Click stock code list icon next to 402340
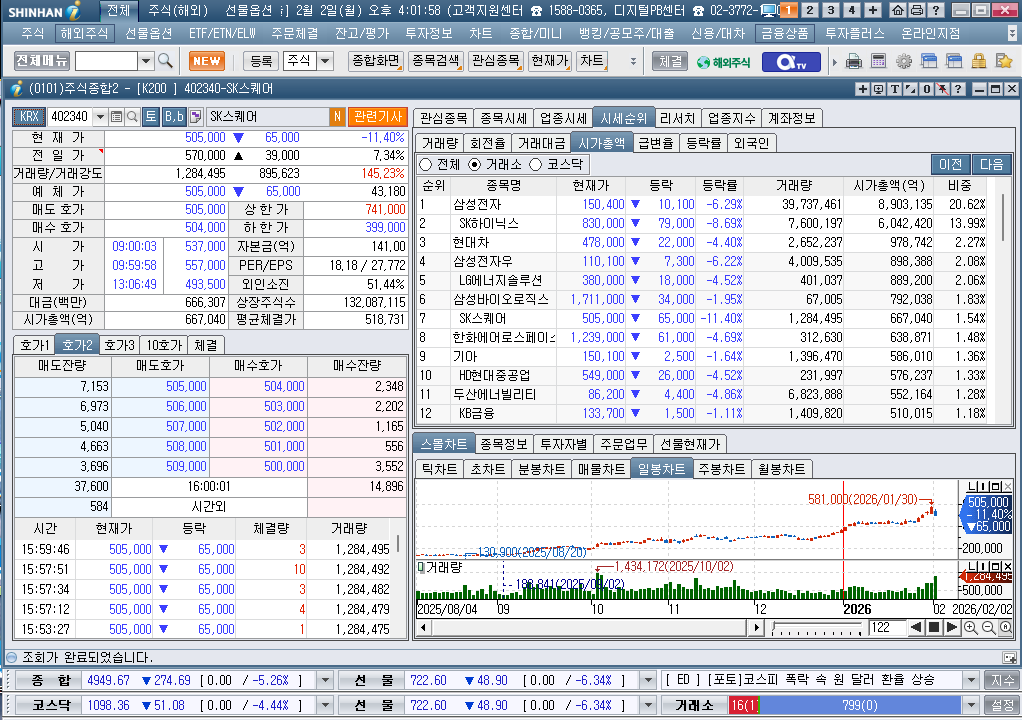 tap(117, 117)
